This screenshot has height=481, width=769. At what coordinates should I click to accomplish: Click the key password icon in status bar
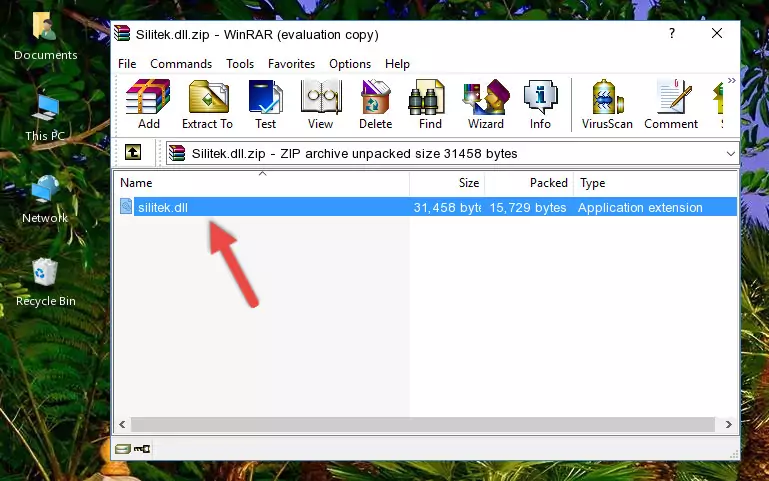(142, 449)
